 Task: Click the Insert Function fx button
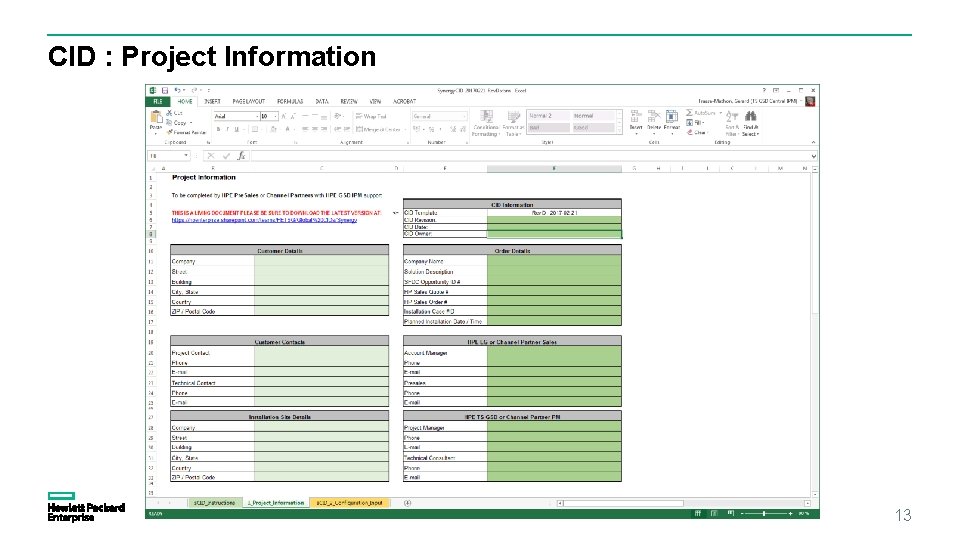[x=241, y=156]
